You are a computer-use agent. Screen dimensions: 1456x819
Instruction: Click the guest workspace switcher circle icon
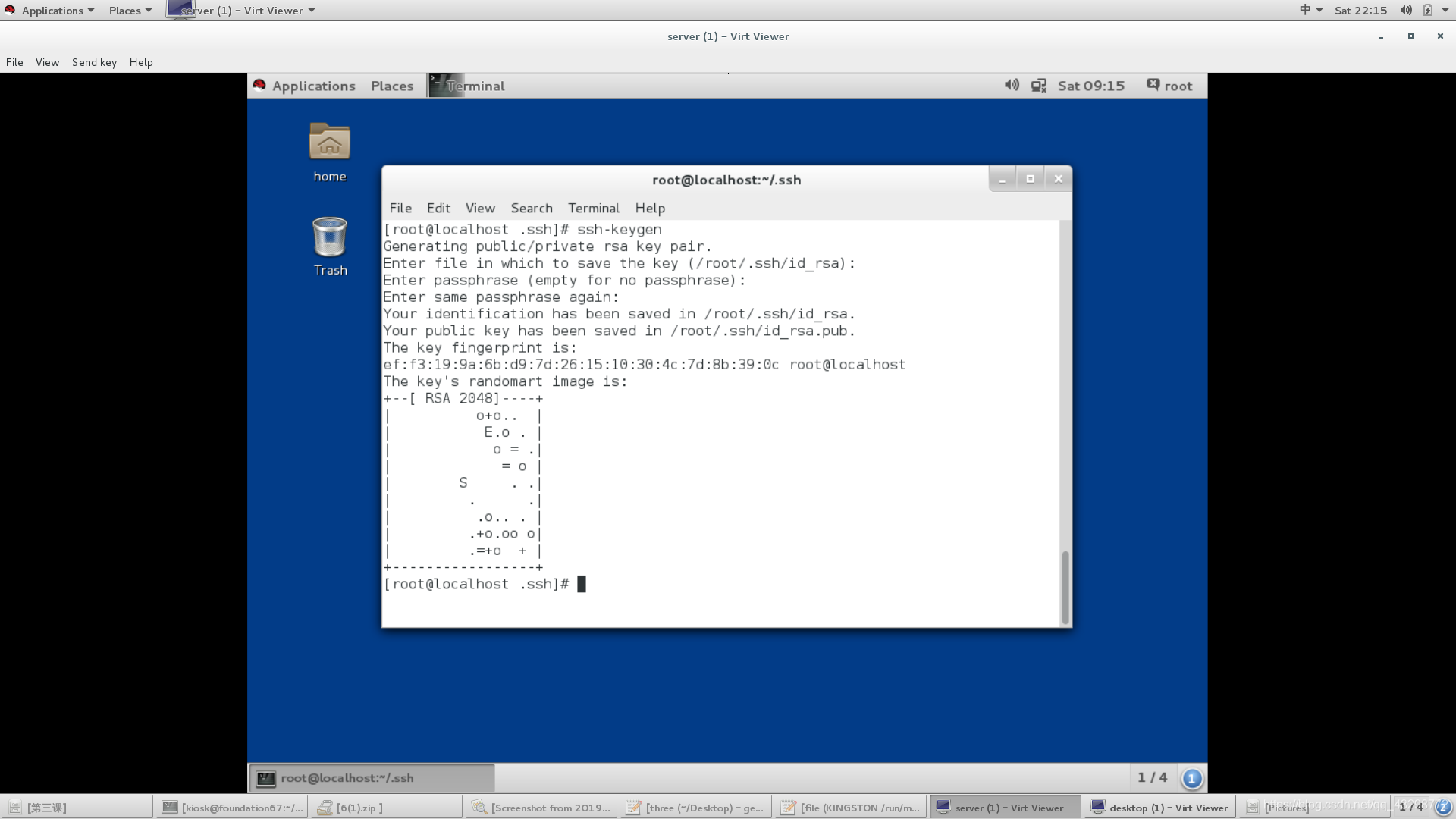(1191, 778)
